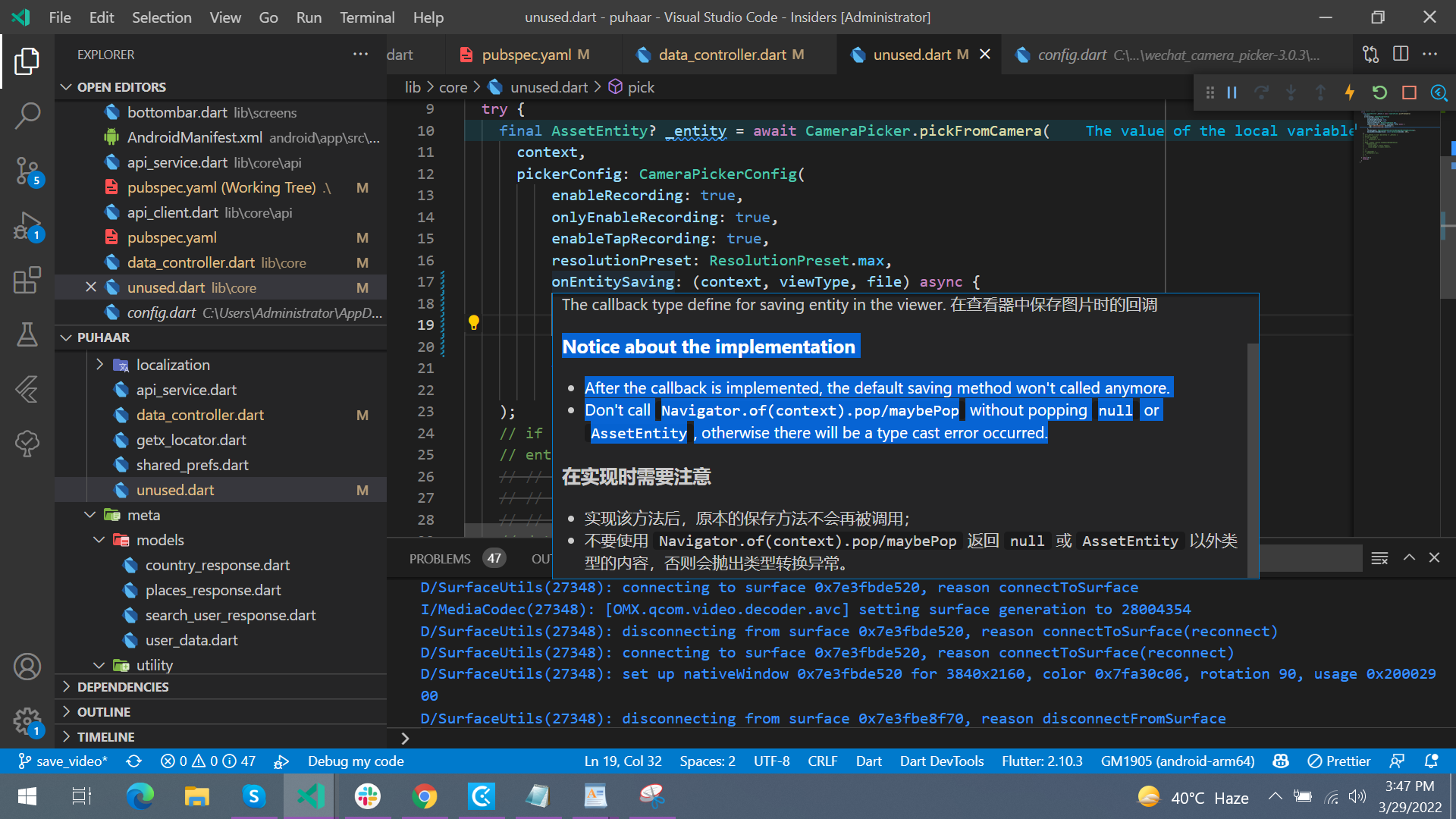Viewport: 1456px width, 819px height.
Task: Open Dart DevTools from the status bar
Action: click(x=941, y=761)
